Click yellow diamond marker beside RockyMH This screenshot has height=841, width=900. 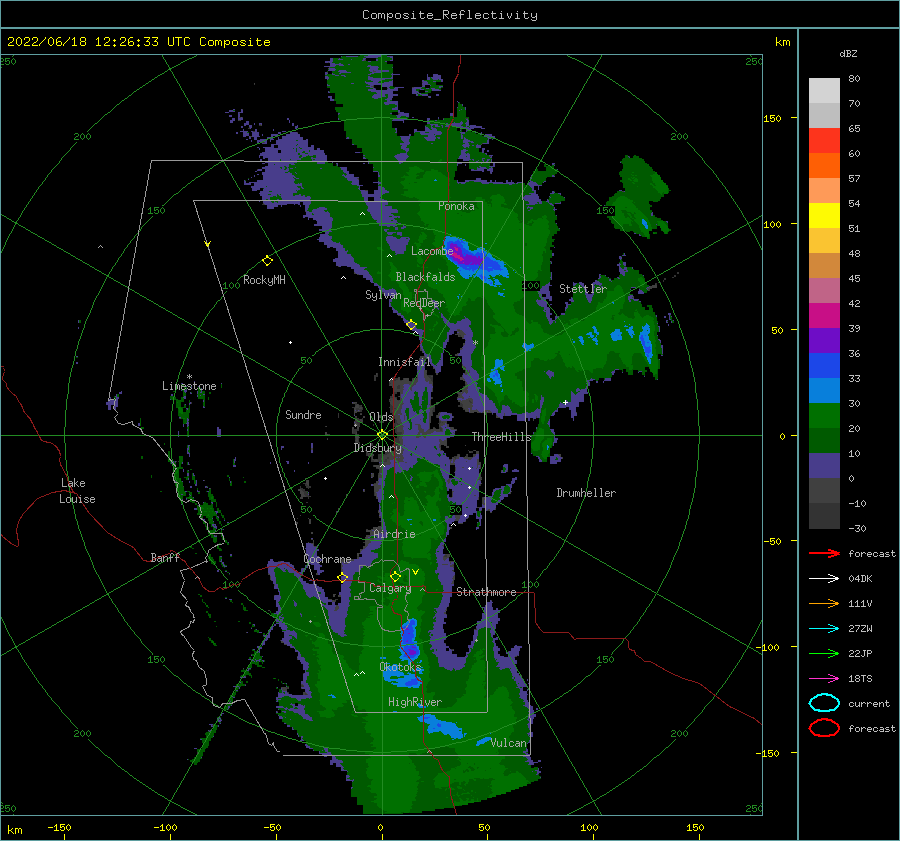tap(267, 261)
